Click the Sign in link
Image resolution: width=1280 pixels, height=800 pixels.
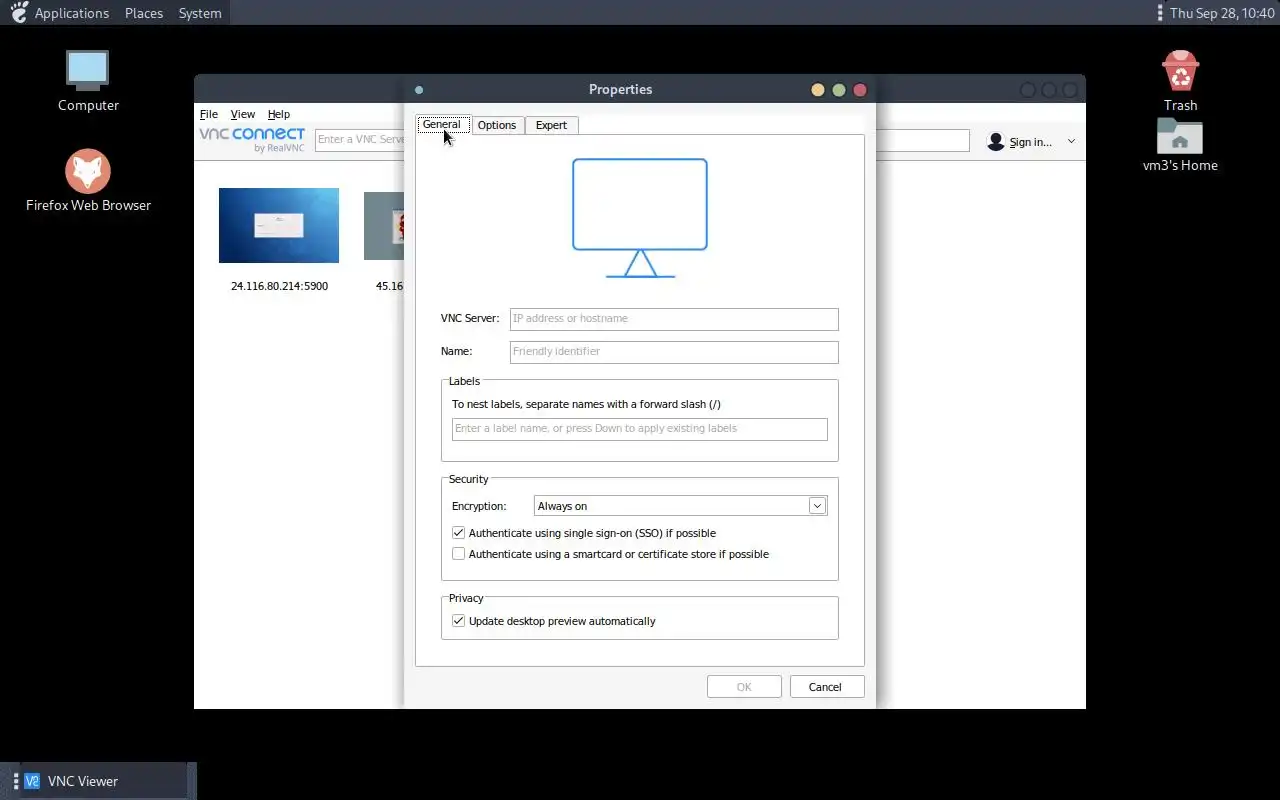tap(1030, 142)
